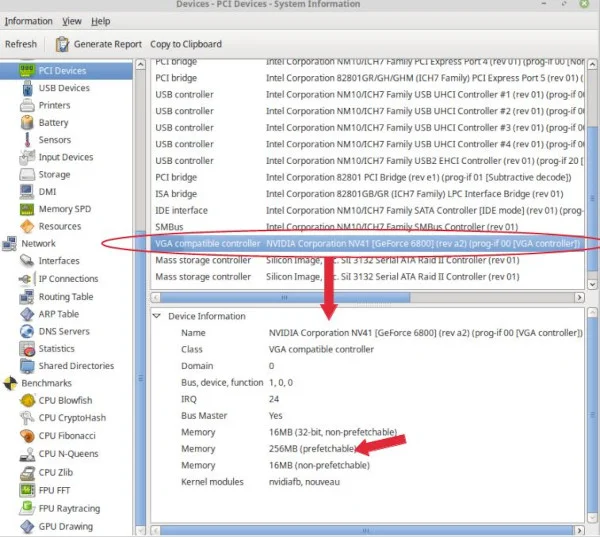Image resolution: width=600 pixels, height=537 pixels.
Task: Click the Generate Report toolbar icon
Action: pyautogui.click(x=62, y=44)
